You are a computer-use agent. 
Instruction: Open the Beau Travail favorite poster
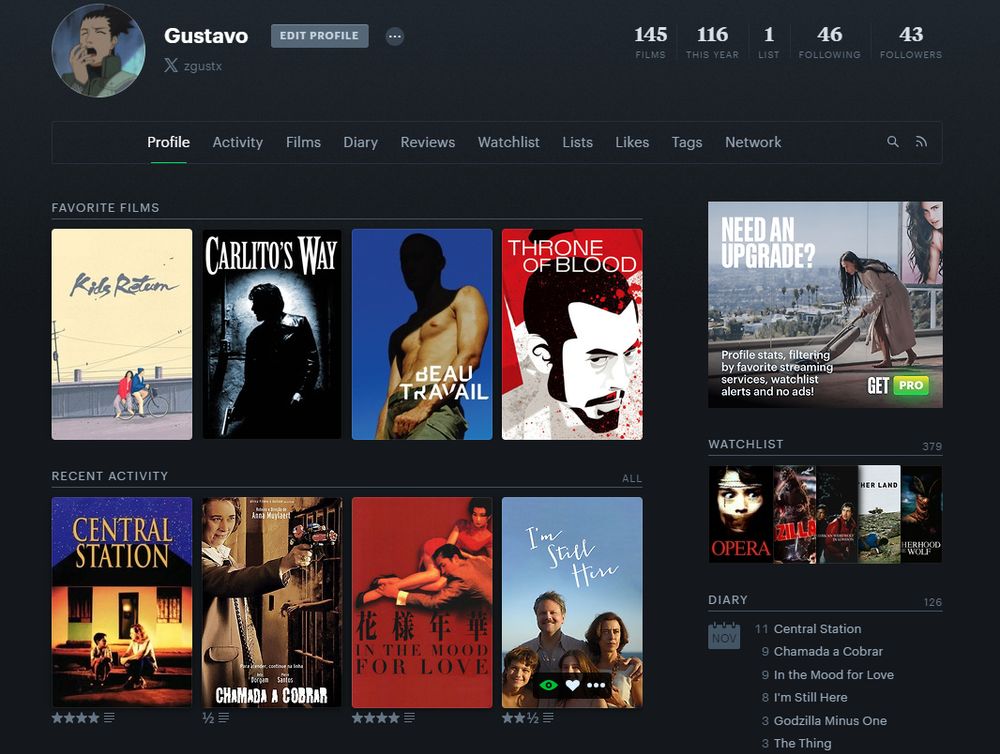pyautogui.click(x=422, y=334)
